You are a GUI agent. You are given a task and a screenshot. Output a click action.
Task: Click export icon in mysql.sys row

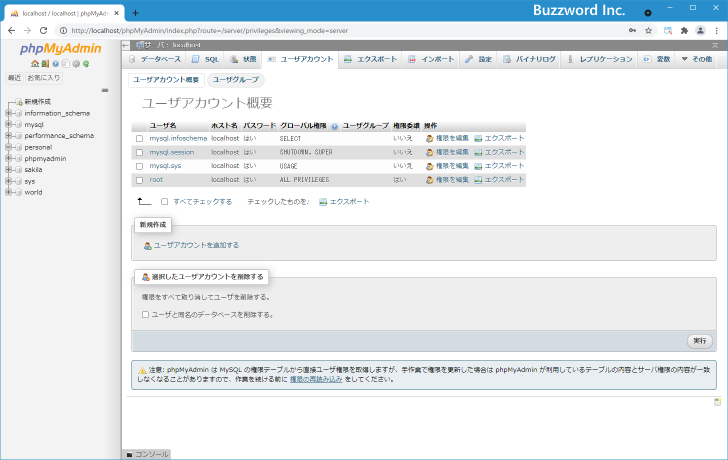[478, 166]
